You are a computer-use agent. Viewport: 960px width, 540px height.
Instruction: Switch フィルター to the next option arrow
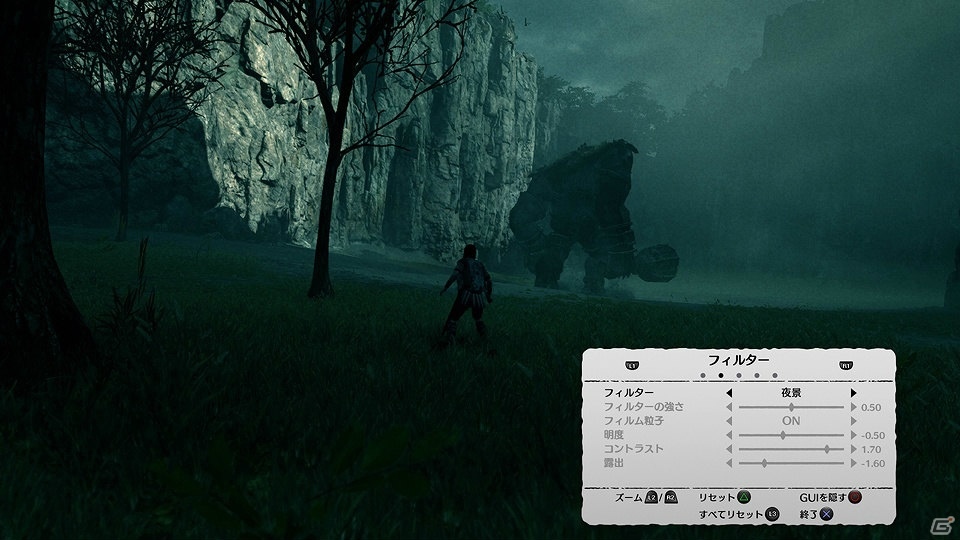853,393
